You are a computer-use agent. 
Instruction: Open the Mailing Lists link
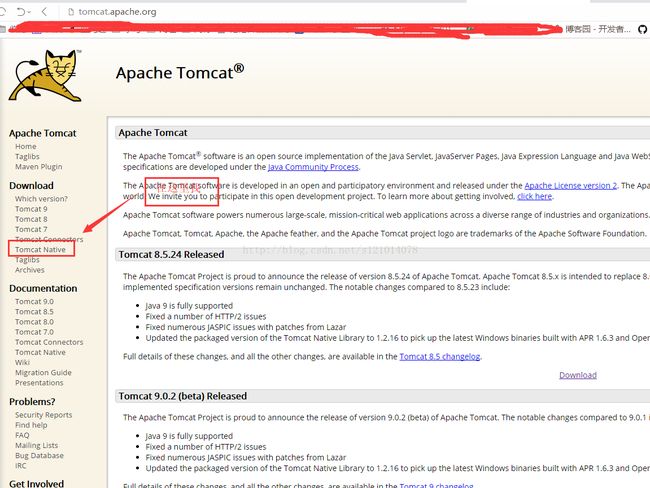click(x=36, y=445)
